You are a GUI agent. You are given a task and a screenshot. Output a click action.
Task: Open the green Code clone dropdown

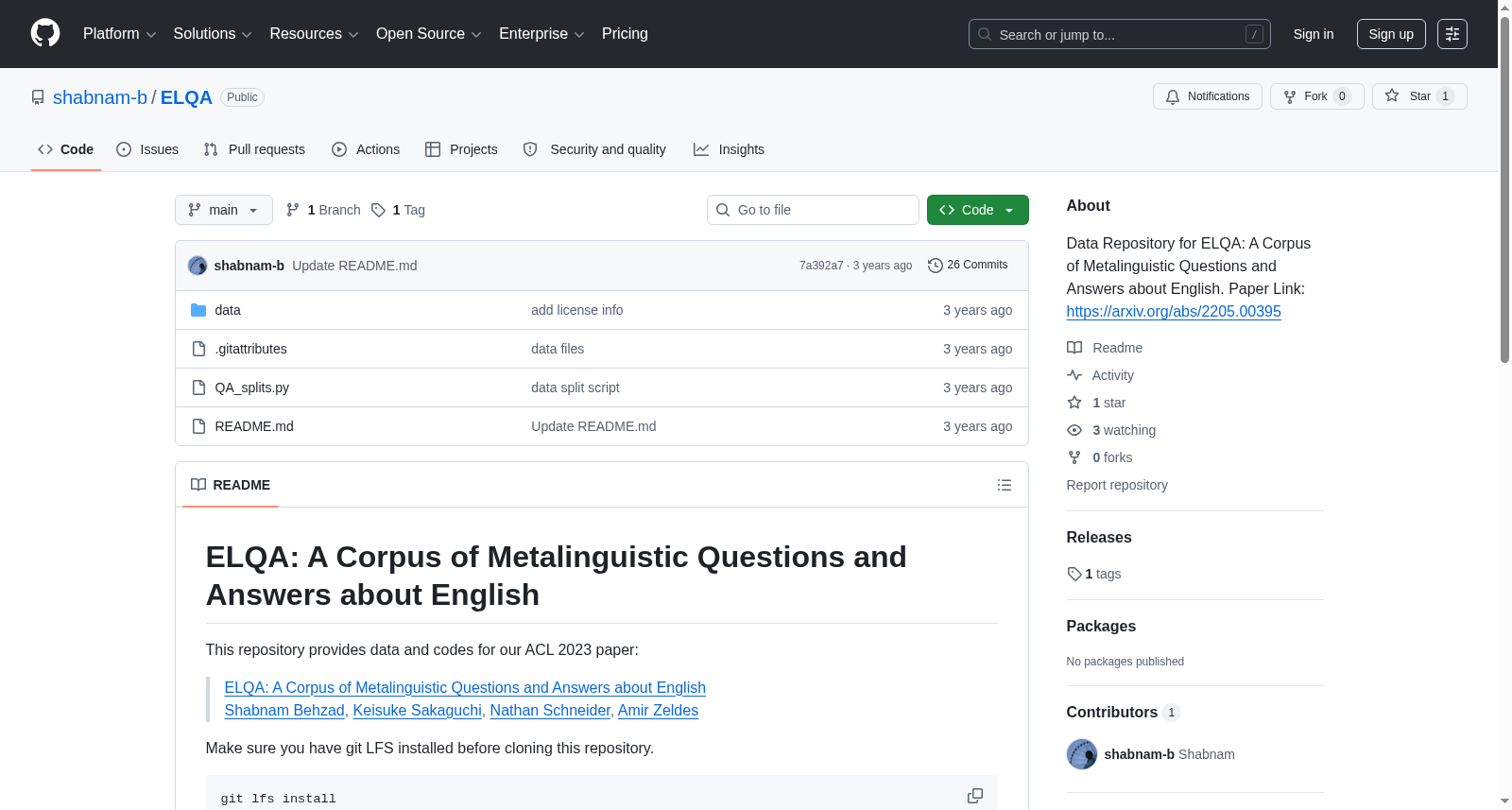pos(978,210)
